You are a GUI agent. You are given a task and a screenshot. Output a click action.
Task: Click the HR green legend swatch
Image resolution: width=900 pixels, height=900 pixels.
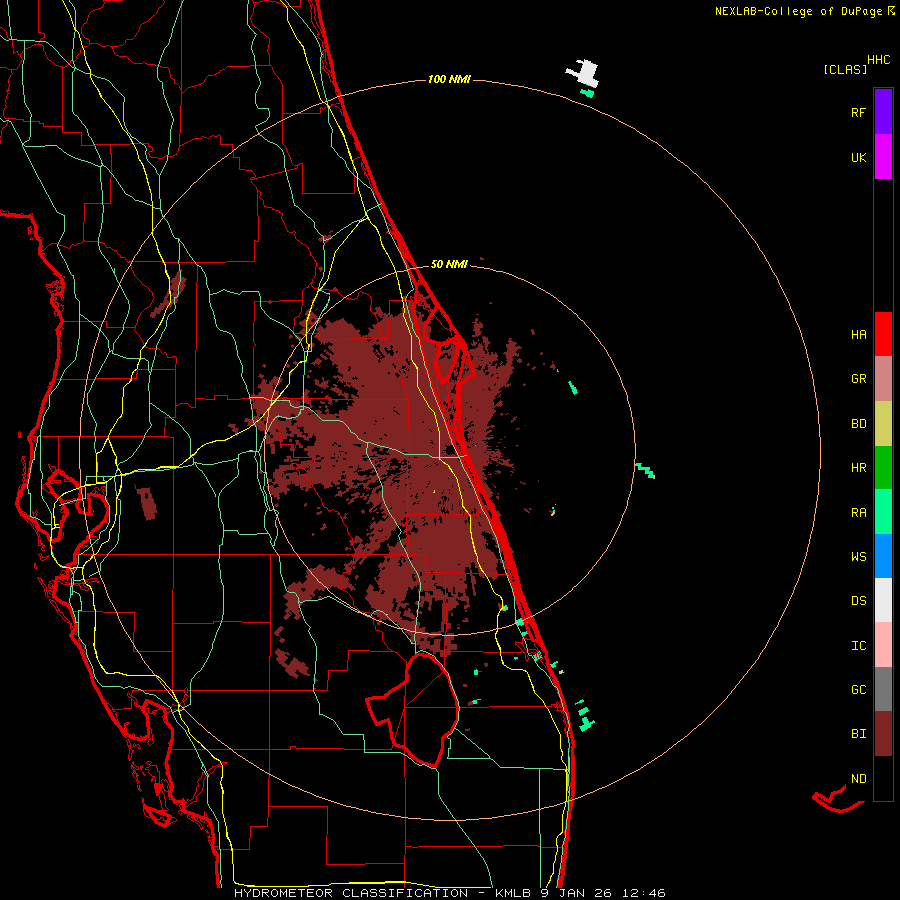[x=883, y=467]
